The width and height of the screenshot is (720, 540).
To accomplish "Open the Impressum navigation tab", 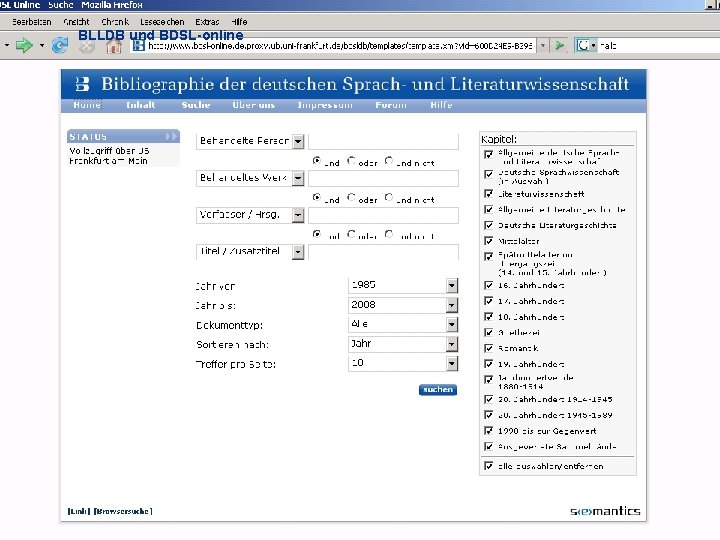I will pyautogui.click(x=325, y=105).
